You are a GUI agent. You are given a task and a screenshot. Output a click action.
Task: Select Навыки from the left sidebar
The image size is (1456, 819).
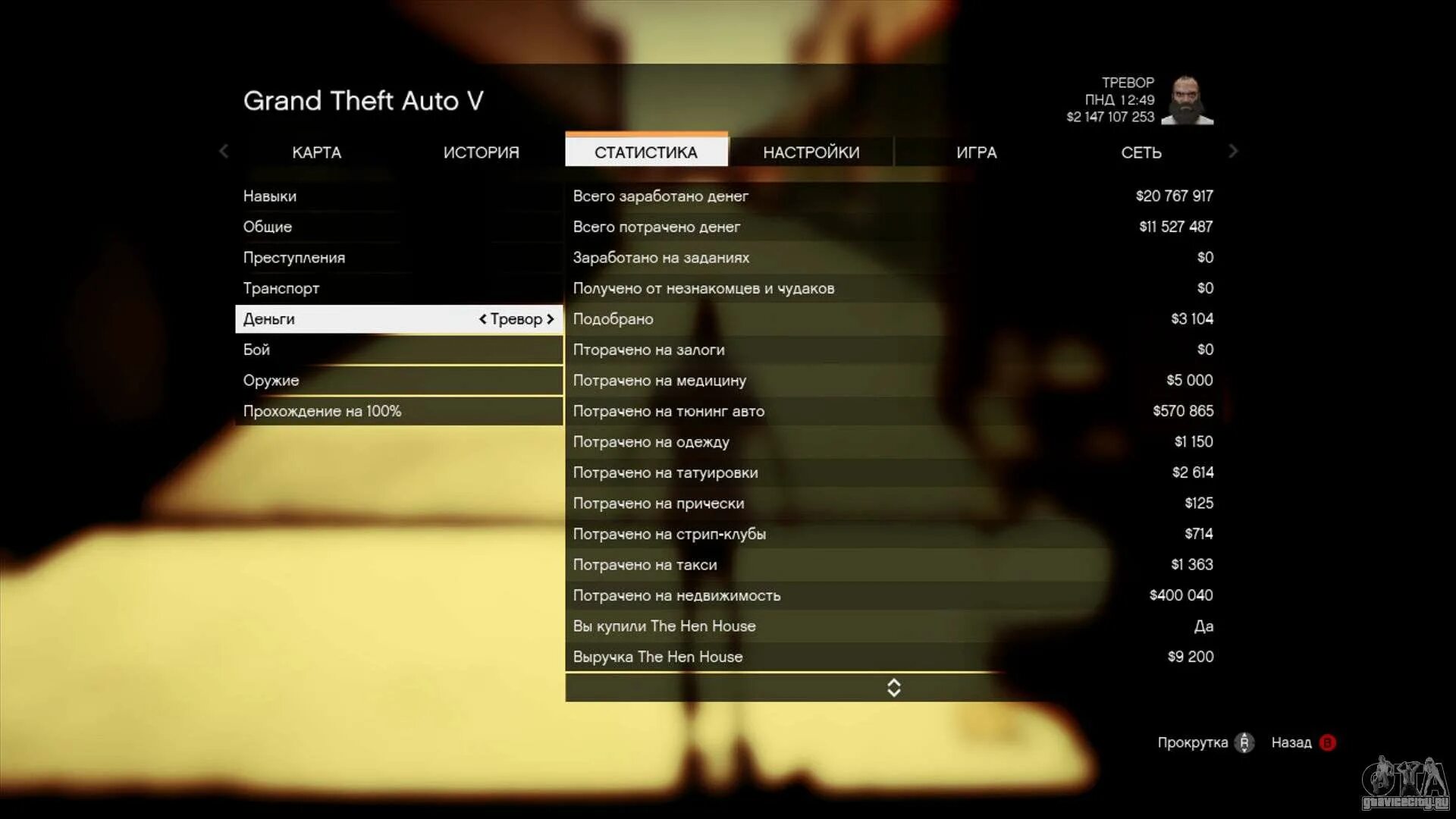(x=269, y=195)
